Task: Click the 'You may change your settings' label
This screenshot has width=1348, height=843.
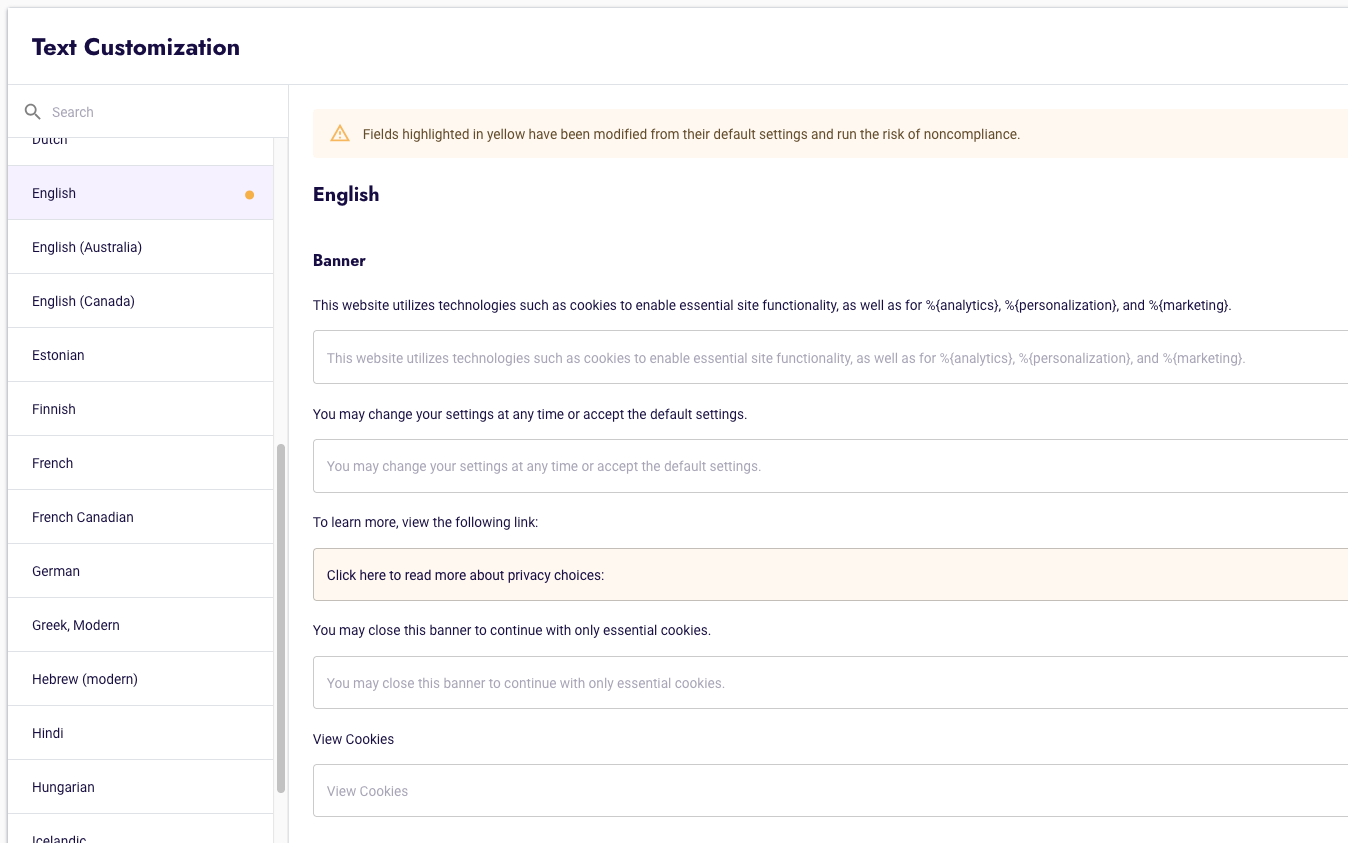Action: click(x=530, y=414)
